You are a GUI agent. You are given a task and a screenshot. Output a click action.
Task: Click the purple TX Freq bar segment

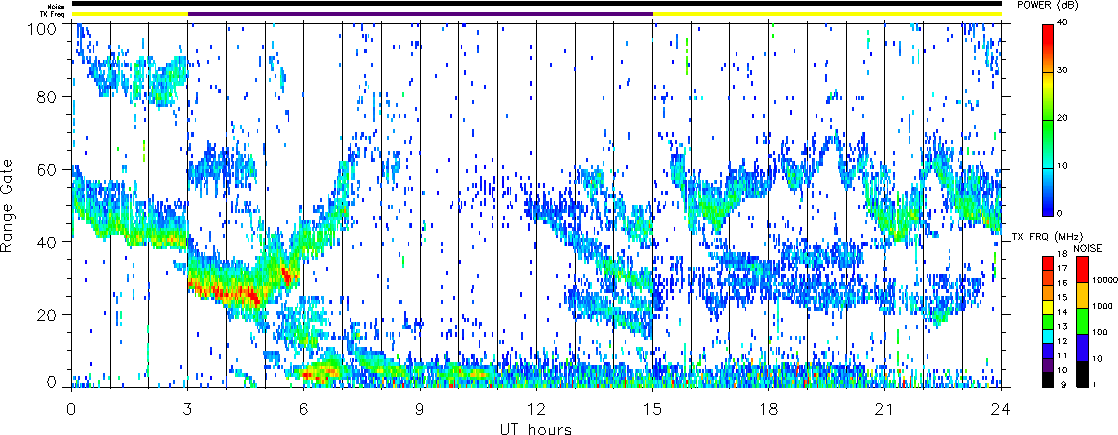[420, 14]
